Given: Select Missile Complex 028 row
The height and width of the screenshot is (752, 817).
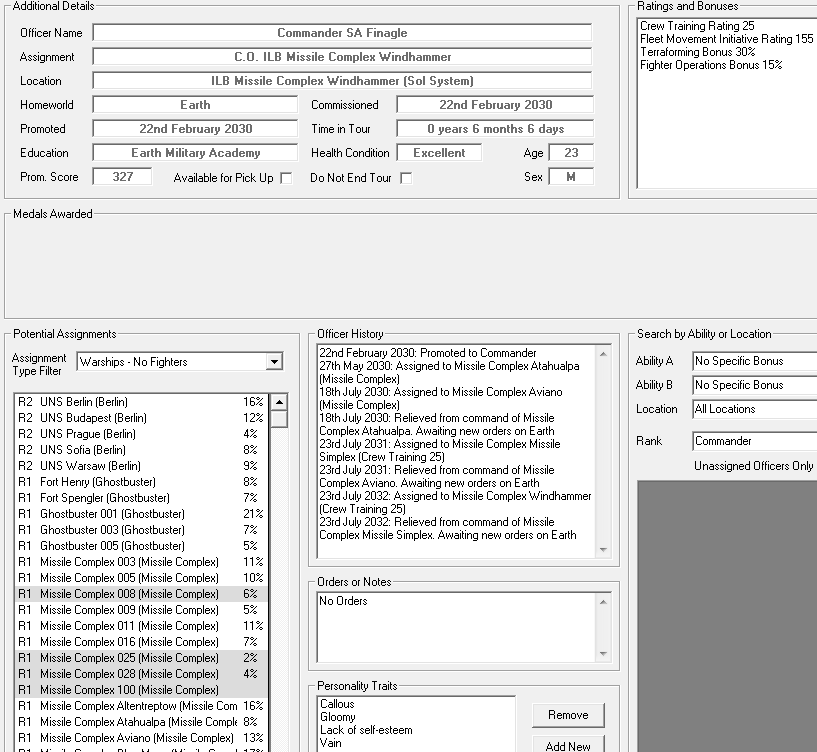Looking at the screenshot, I should click(141, 674).
